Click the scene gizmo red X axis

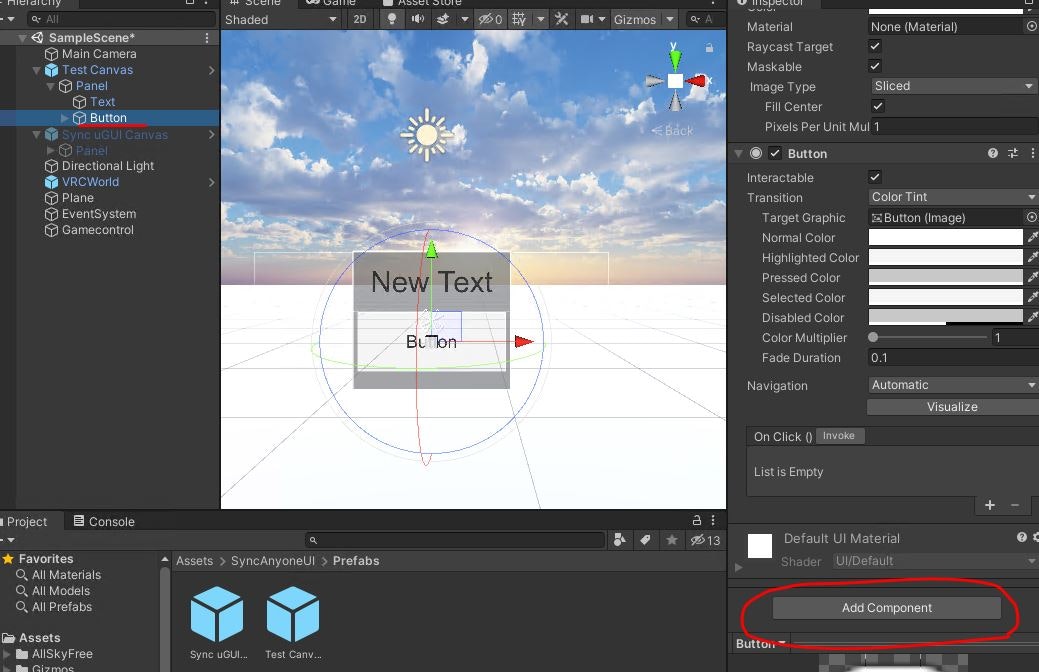(x=698, y=81)
